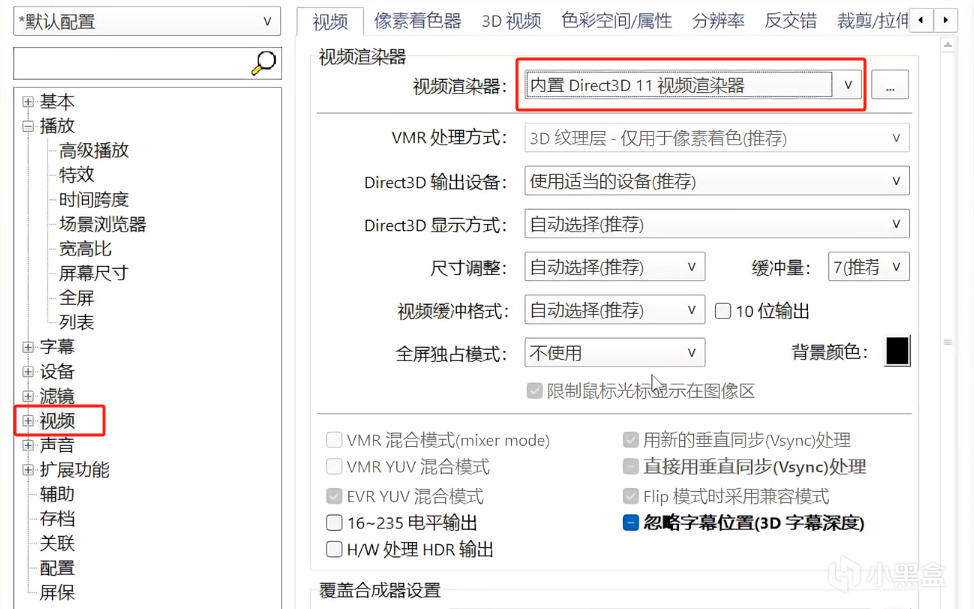
Task: Select 配置 in the tree
Action: coord(57,568)
